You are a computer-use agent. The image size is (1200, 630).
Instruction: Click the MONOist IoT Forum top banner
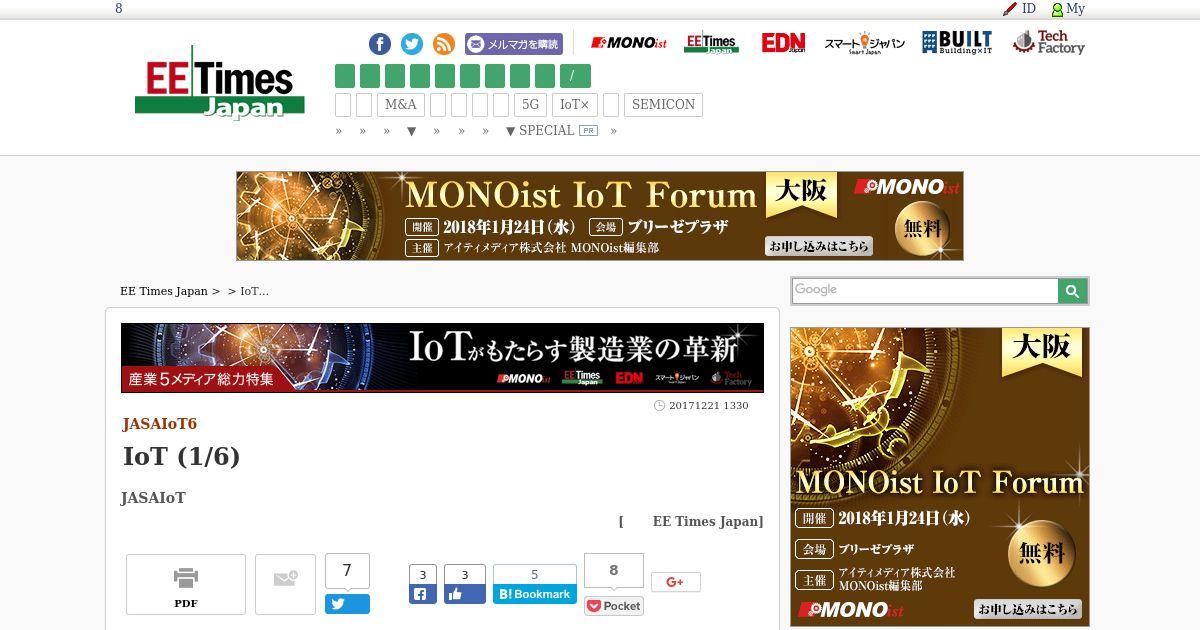tap(600, 216)
